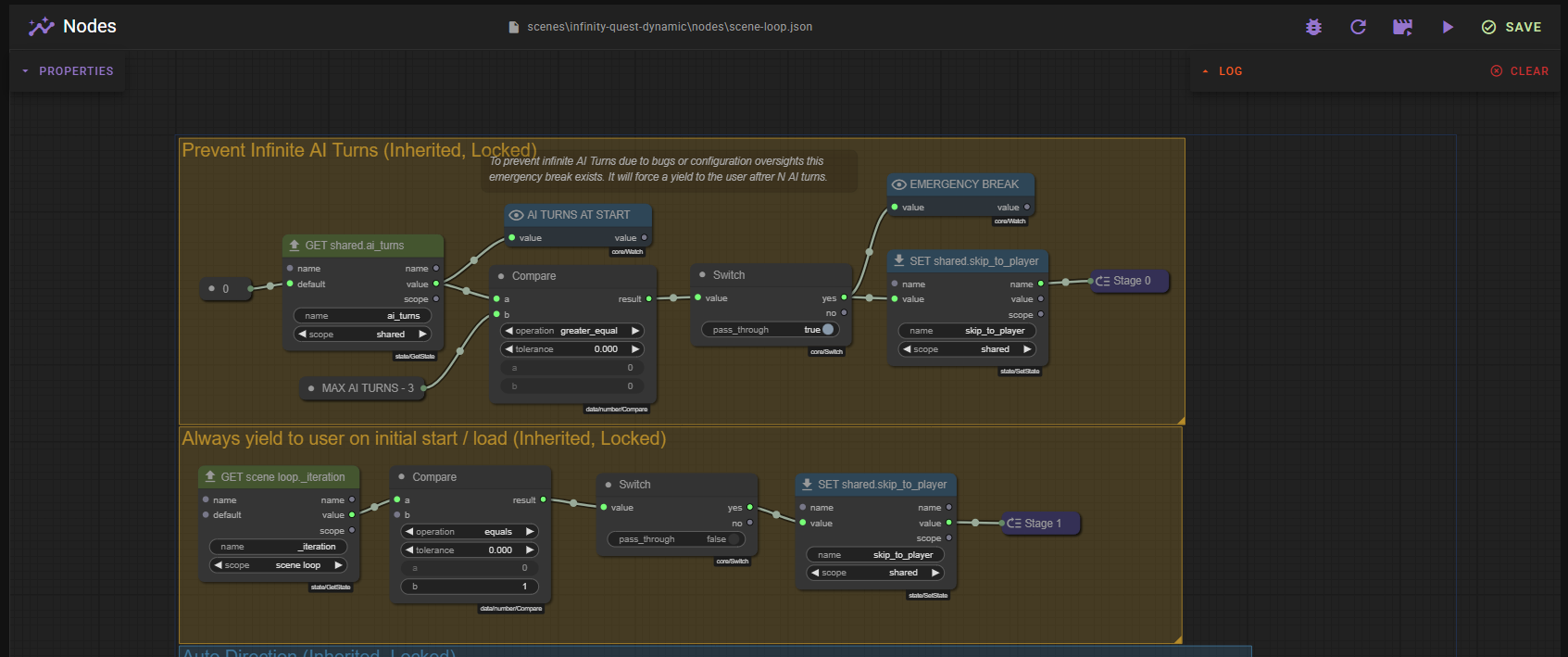Viewport: 1568px width, 657px height.
Task: Click name field skip_to_player in upper SET node
Action: (967, 331)
